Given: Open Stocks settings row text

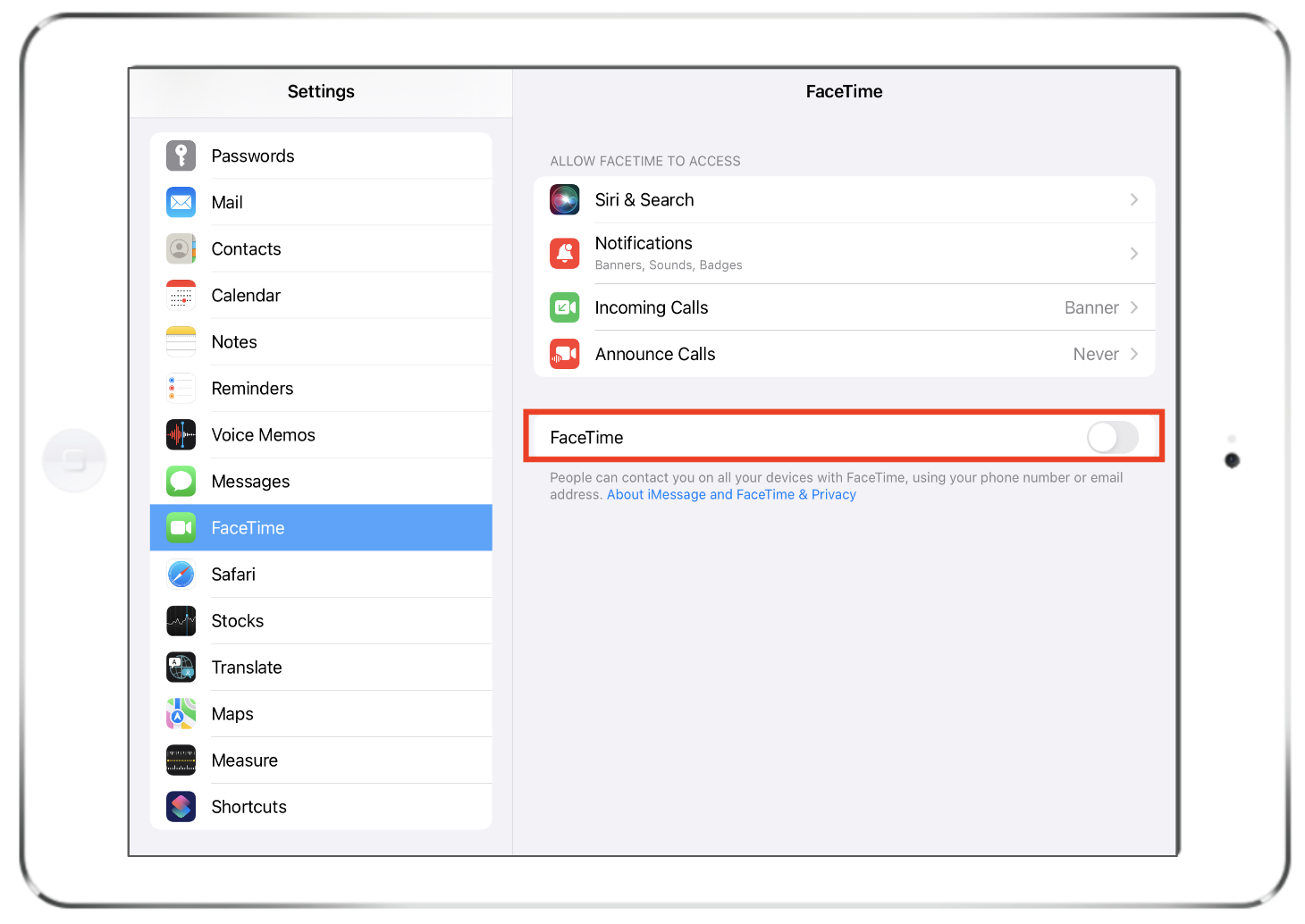Looking at the screenshot, I should (x=238, y=620).
